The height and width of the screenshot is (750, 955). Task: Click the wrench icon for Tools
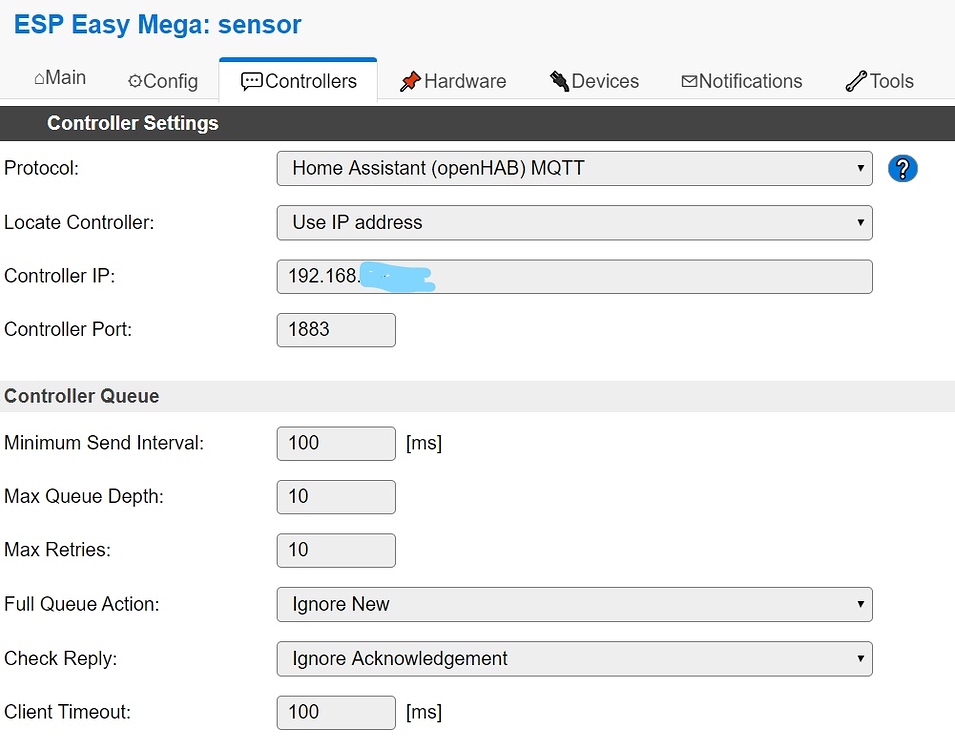point(856,81)
